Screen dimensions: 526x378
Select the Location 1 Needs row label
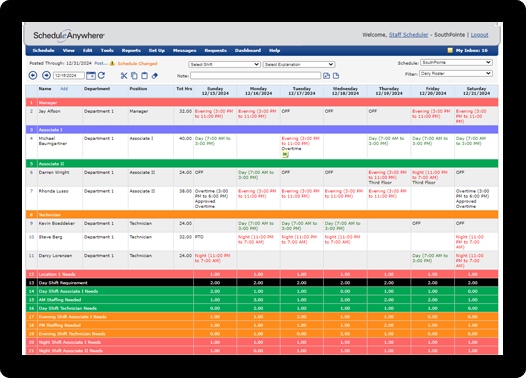tap(57, 274)
